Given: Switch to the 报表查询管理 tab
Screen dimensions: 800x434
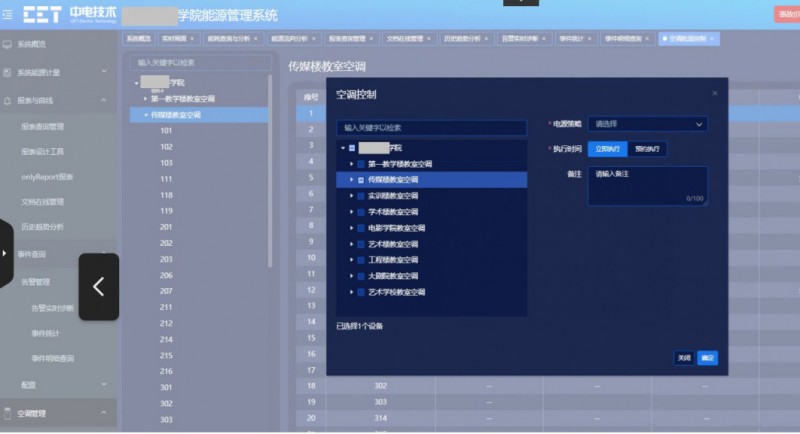Looking at the screenshot, I should (x=347, y=39).
